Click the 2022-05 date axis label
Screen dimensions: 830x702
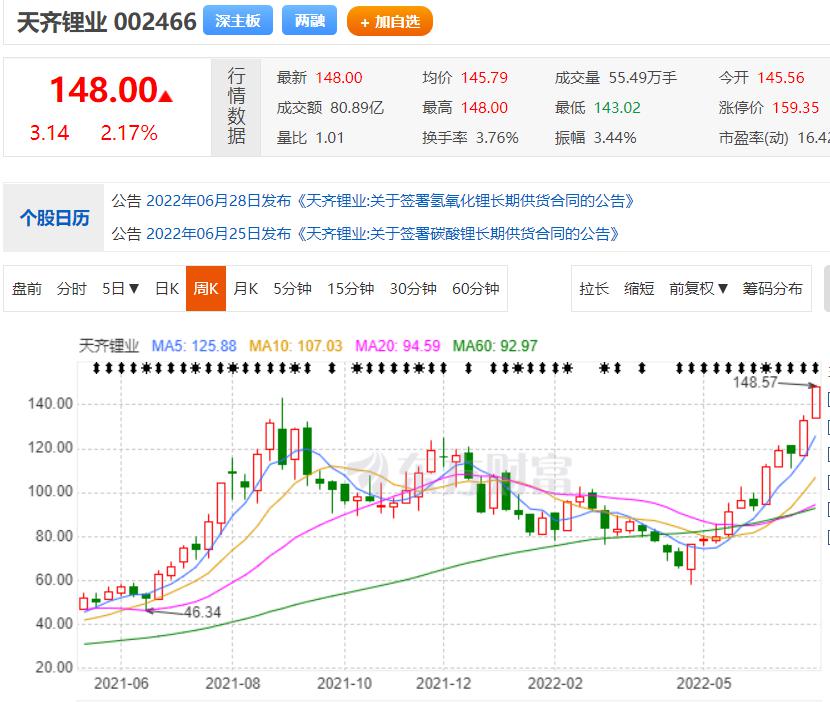click(703, 683)
